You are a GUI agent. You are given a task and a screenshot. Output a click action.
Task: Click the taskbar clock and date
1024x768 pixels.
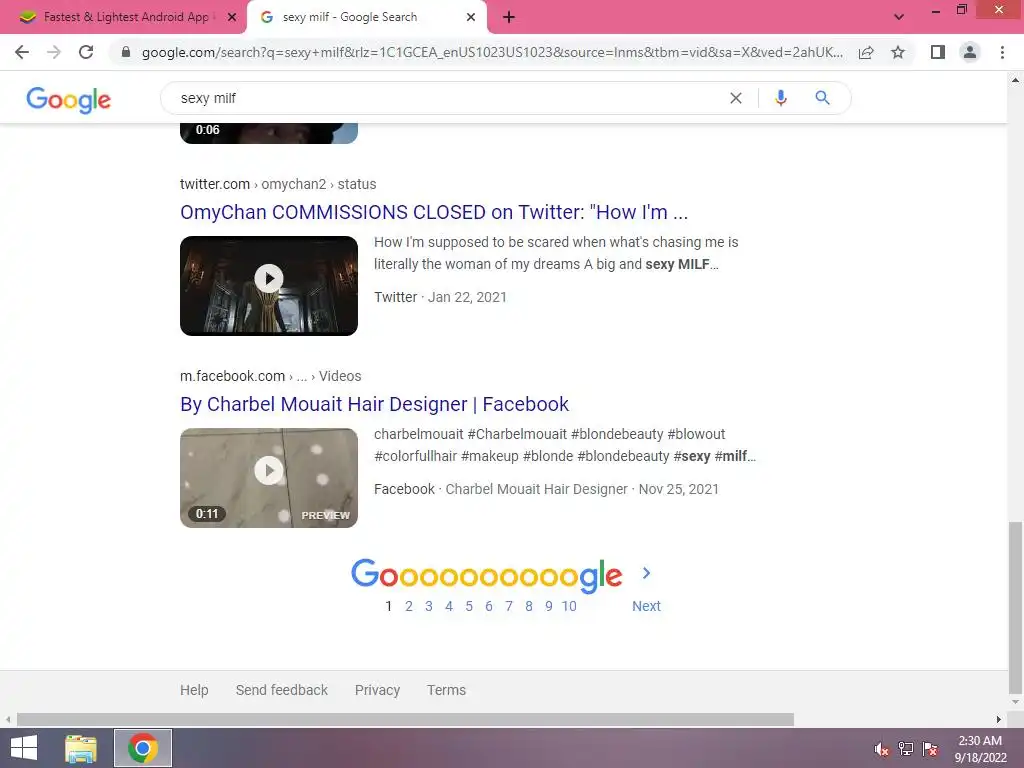point(980,749)
